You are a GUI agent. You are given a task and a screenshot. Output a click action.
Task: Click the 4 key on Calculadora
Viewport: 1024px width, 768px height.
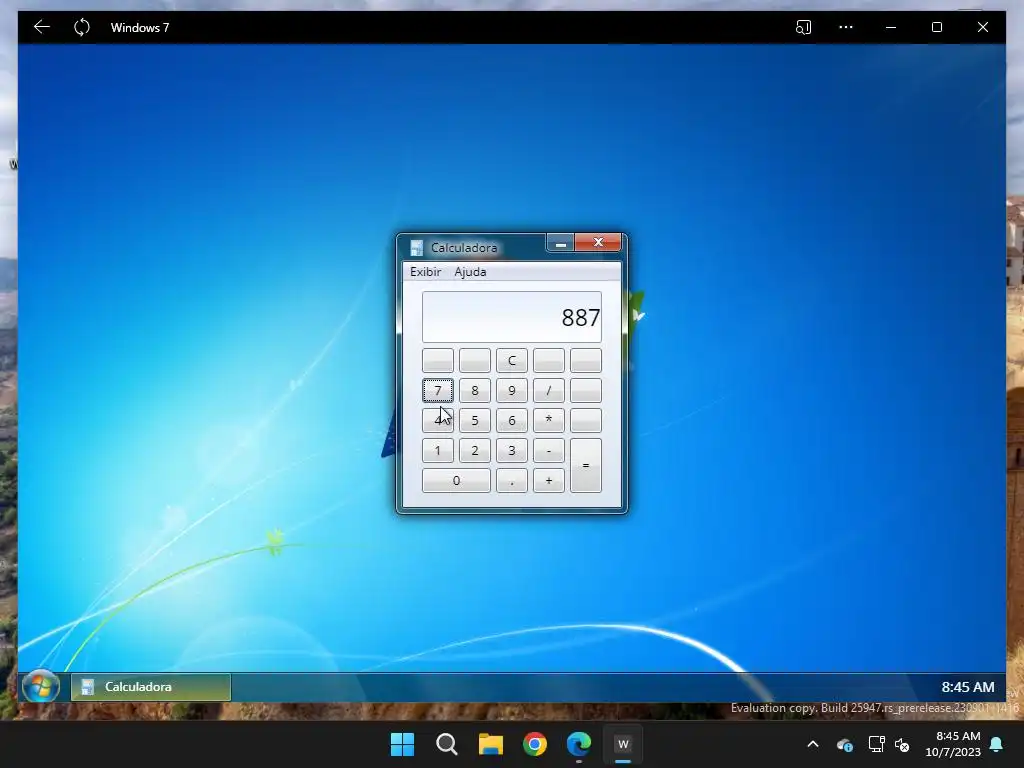click(438, 421)
